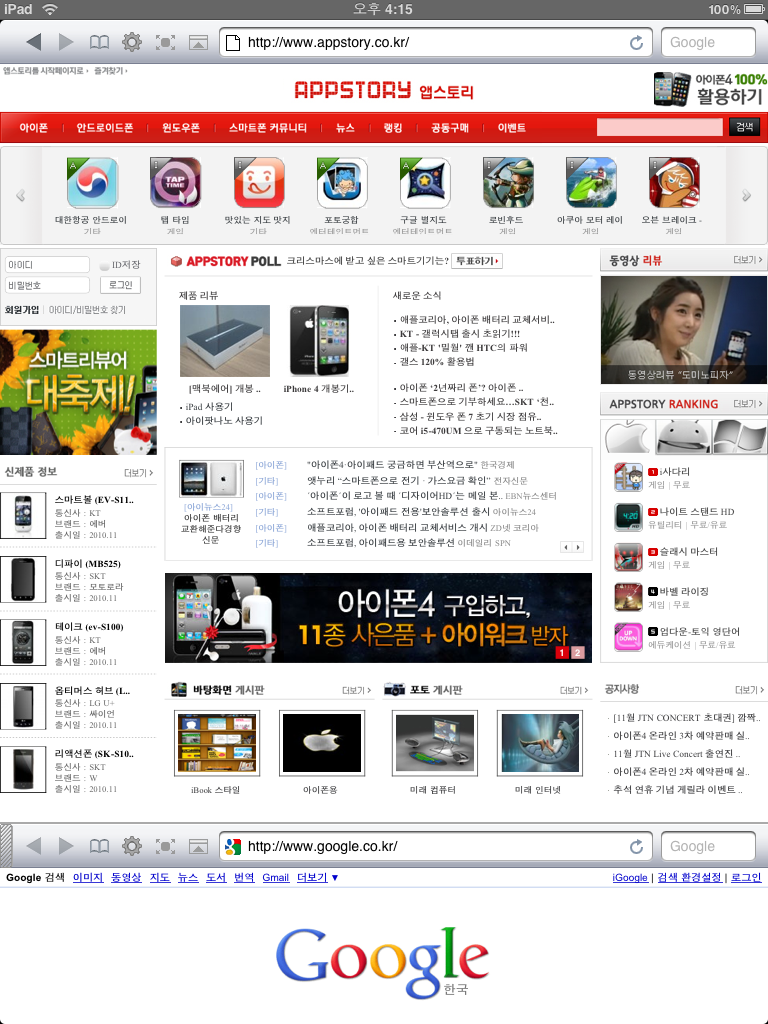Screen dimensions: 768x1024
Task: Tap back arrow in top browser toolbar
Action: (x=34, y=42)
